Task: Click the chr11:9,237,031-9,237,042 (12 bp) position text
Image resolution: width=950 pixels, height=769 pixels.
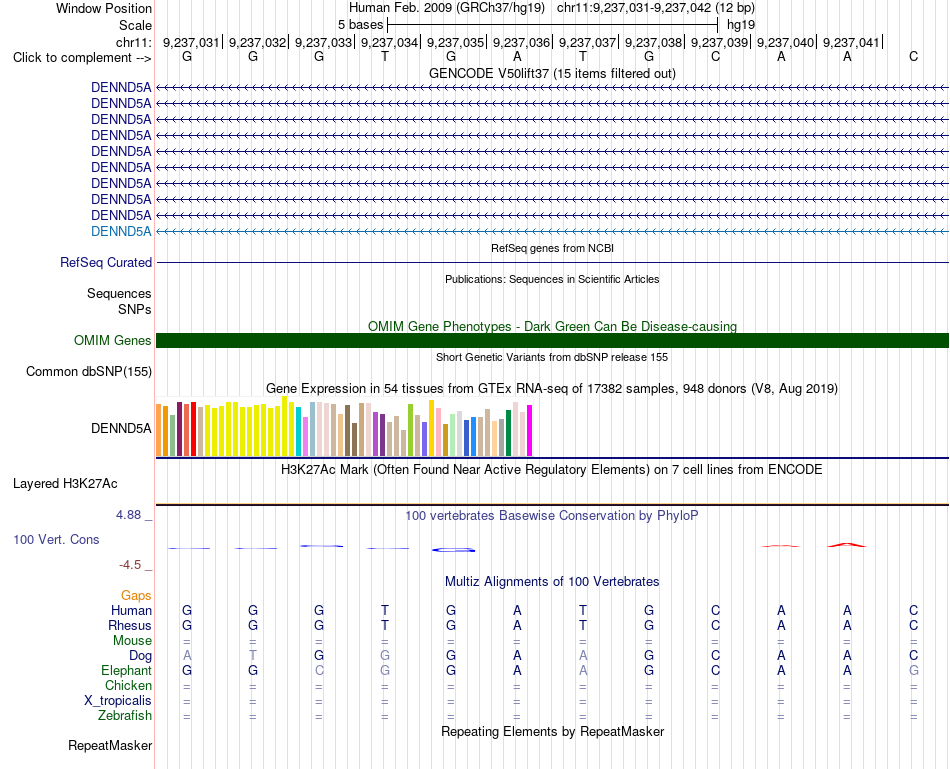Action: [656, 8]
